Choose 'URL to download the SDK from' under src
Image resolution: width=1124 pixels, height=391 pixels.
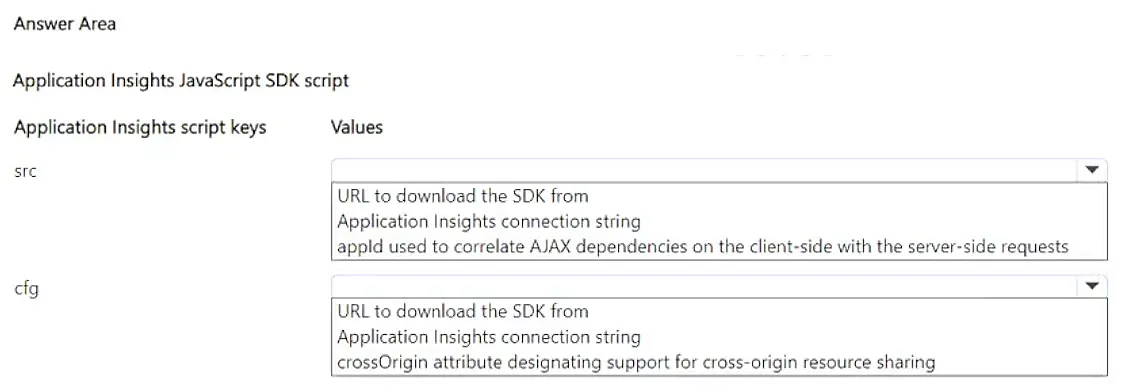coord(462,195)
